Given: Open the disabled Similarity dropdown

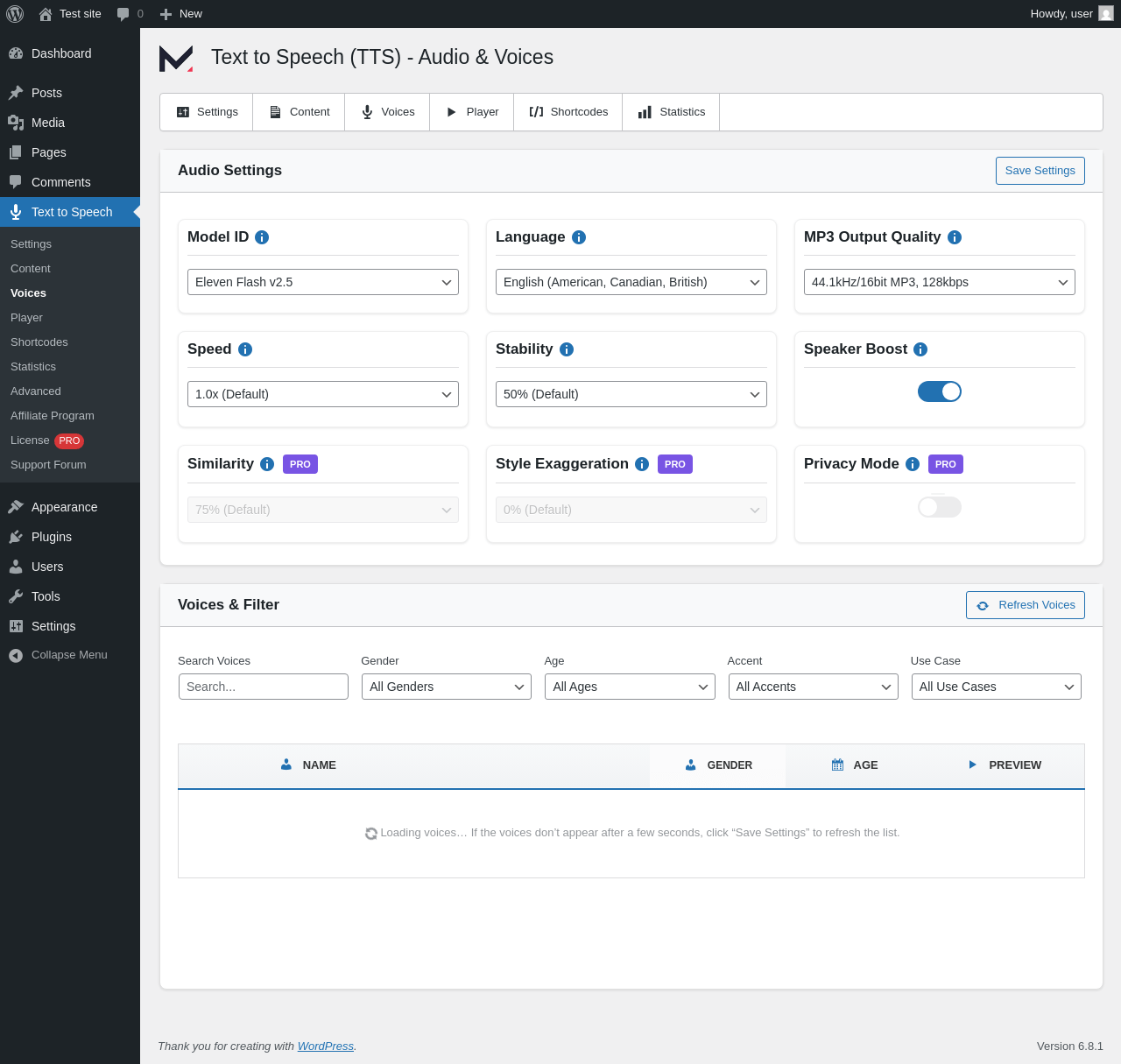Looking at the screenshot, I should [x=323, y=510].
